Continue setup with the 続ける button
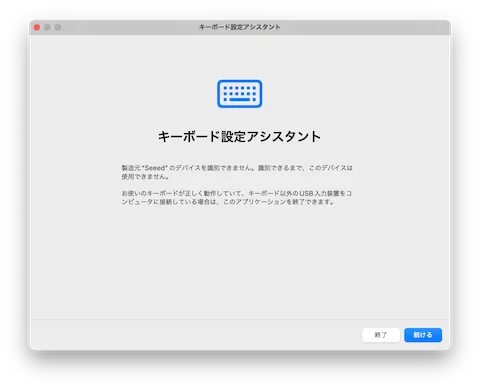This screenshot has height=389, width=480. click(423, 335)
